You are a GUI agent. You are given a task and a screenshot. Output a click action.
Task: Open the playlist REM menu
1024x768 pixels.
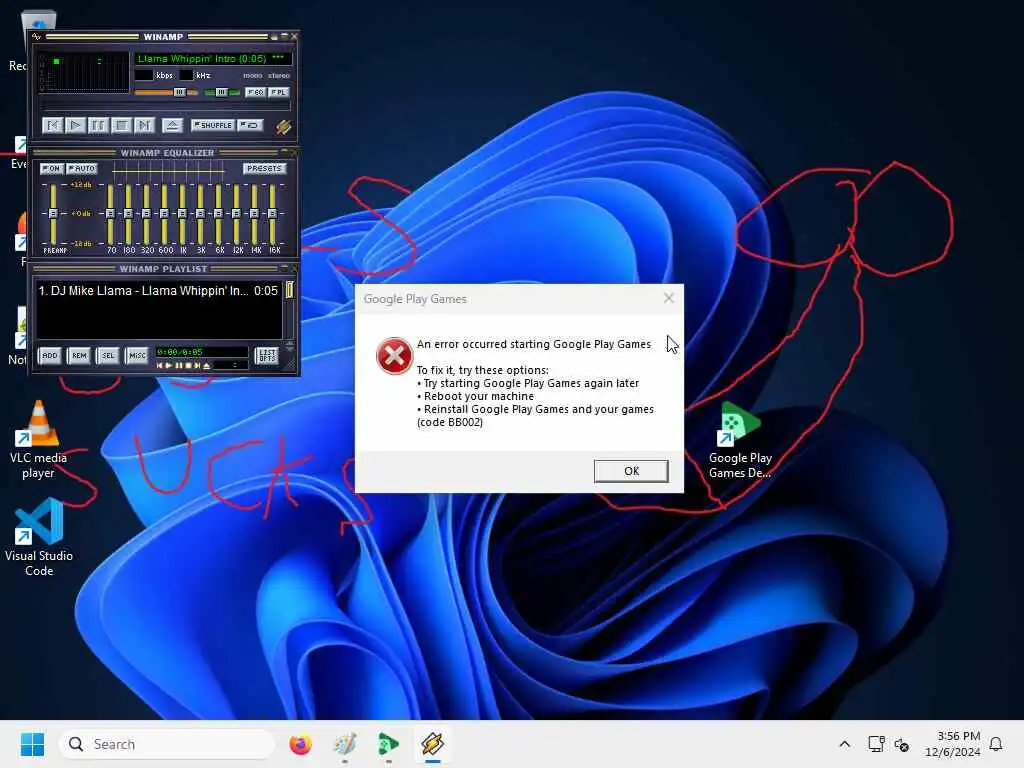pyautogui.click(x=79, y=356)
